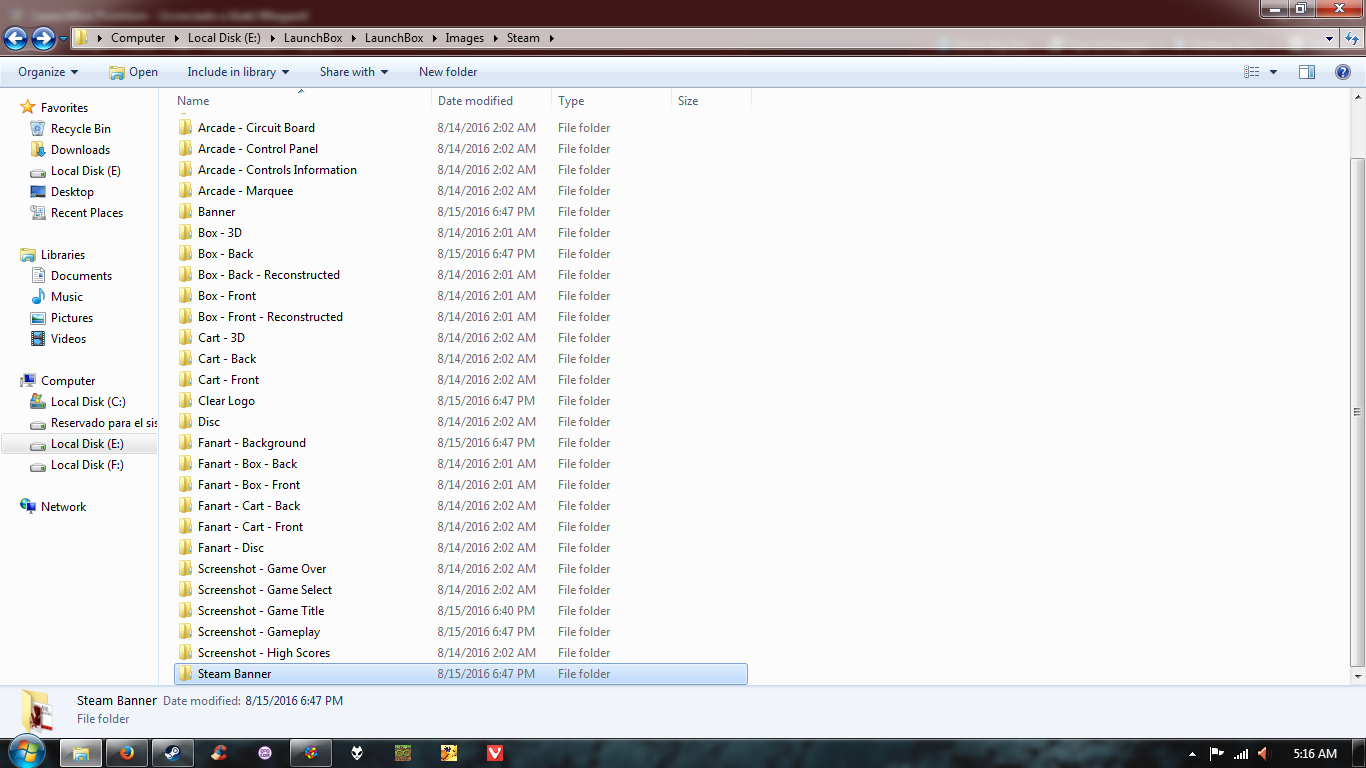Viewport: 1366px width, 768px height.
Task: Click the change view icon
Action: 1252,72
